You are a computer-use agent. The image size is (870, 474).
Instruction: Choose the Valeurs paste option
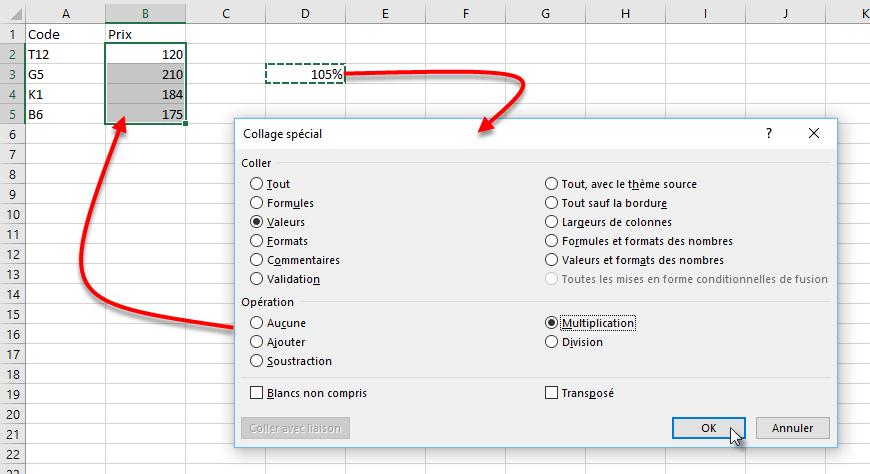point(257,222)
